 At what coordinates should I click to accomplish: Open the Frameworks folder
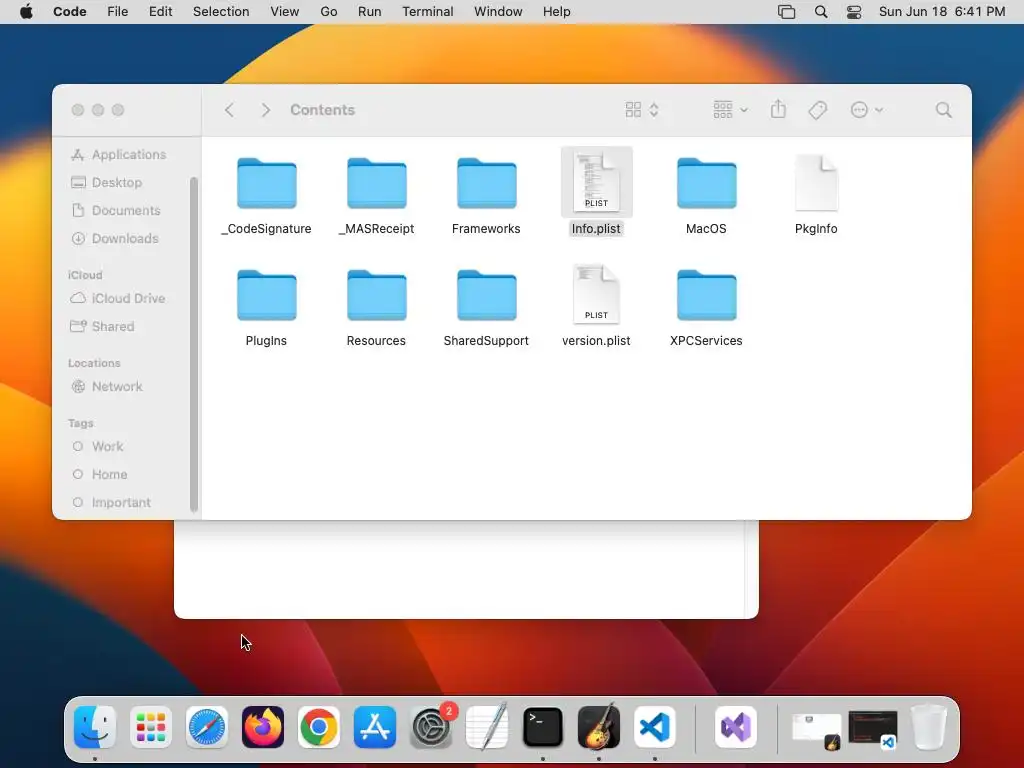(x=487, y=184)
